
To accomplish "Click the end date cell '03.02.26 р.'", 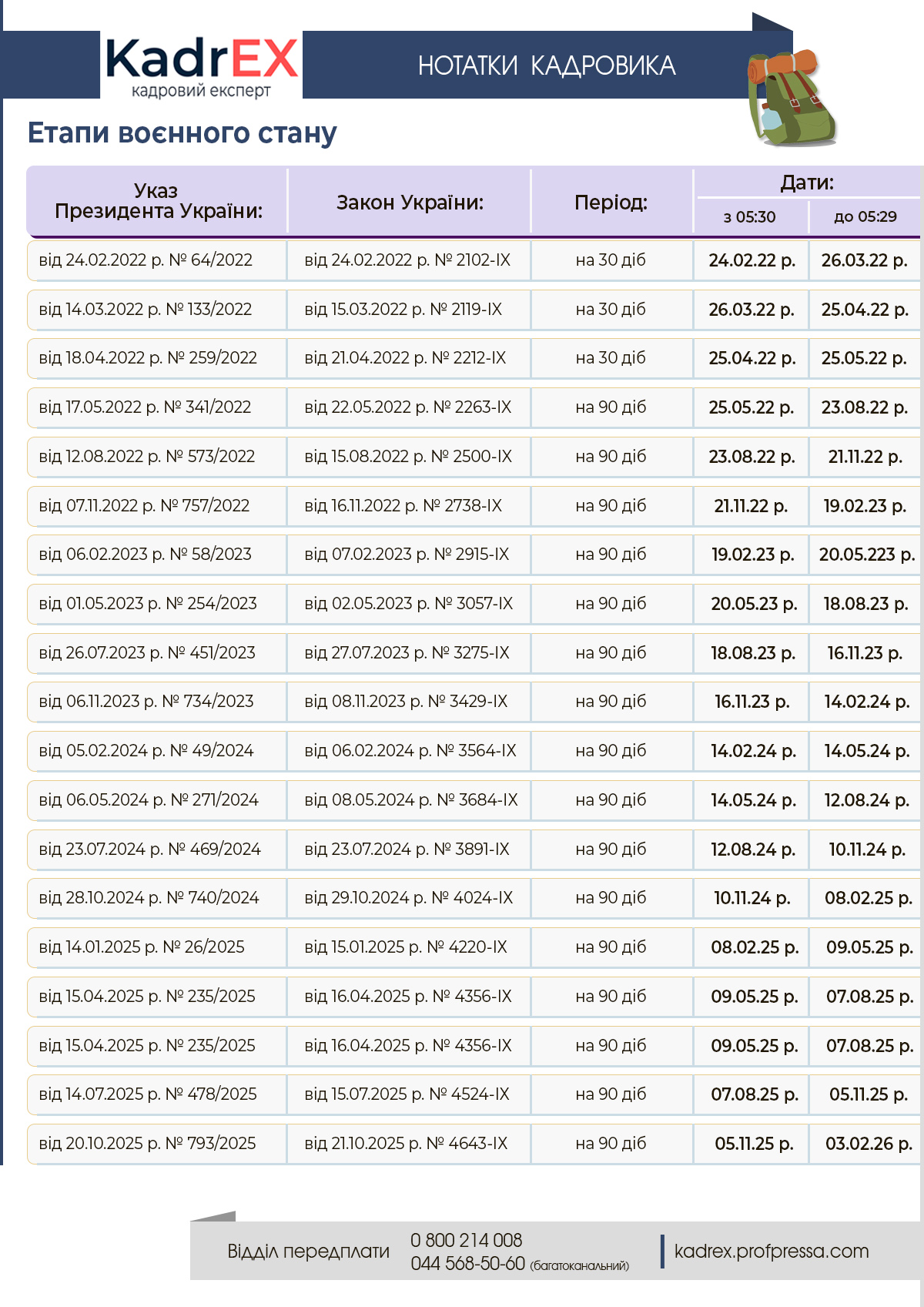I will [869, 1144].
